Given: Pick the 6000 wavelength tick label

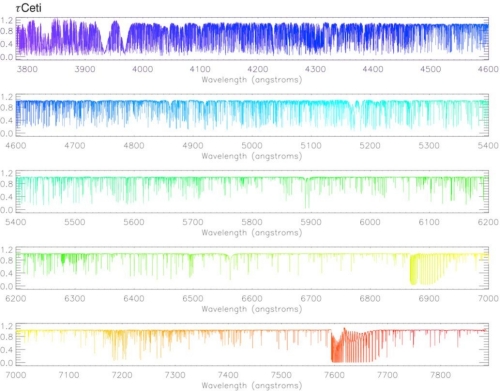Looking at the screenshot, I should [370, 222].
